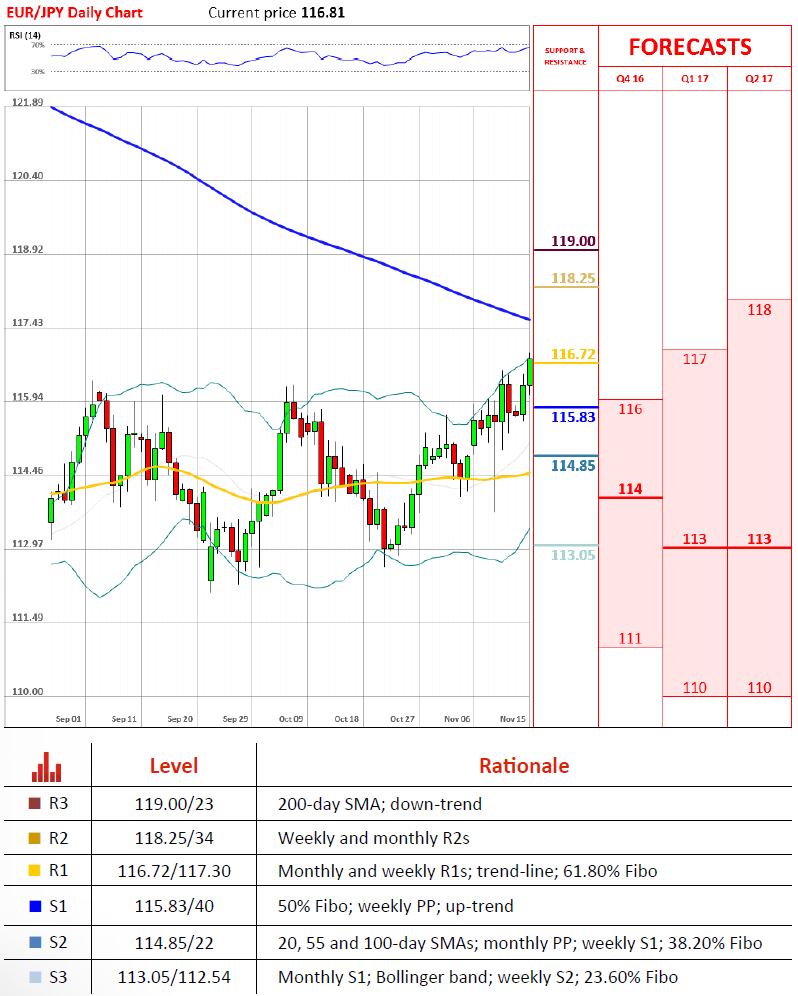The width and height of the screenshot is (798, 996).
Task: Click the 114.85 support level label
Action: tap(573, 466)
